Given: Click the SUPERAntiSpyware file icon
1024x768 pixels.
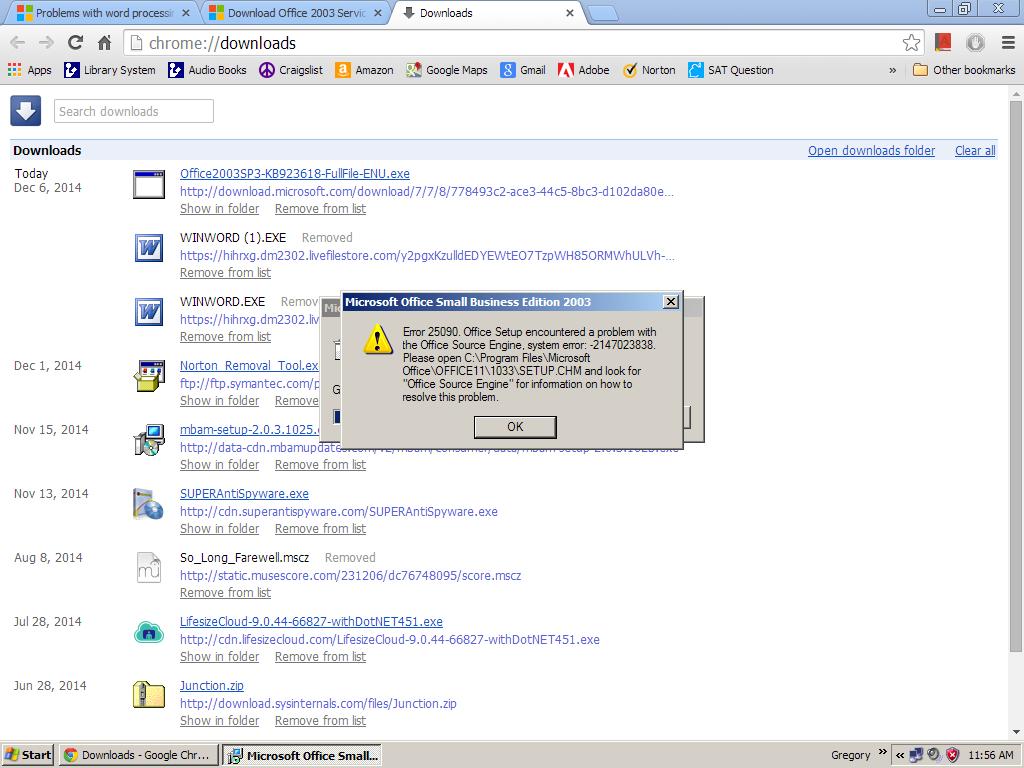Looking at the screenshot, I should click(x=148, y=504).
